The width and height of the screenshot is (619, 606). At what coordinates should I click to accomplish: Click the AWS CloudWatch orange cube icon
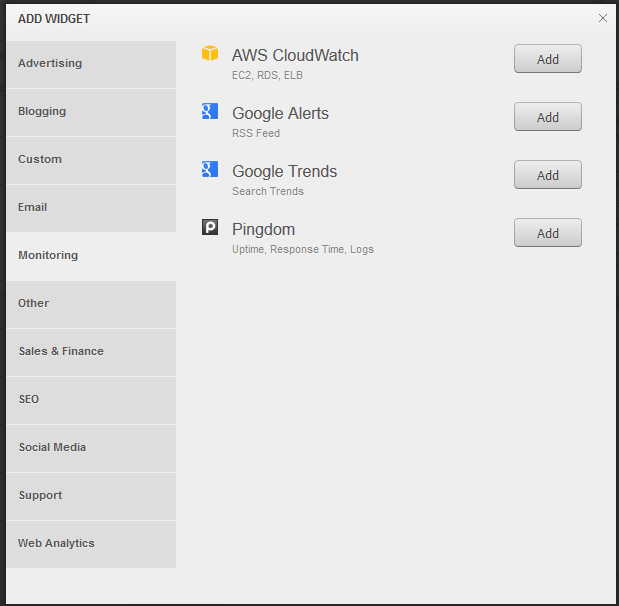210,53
